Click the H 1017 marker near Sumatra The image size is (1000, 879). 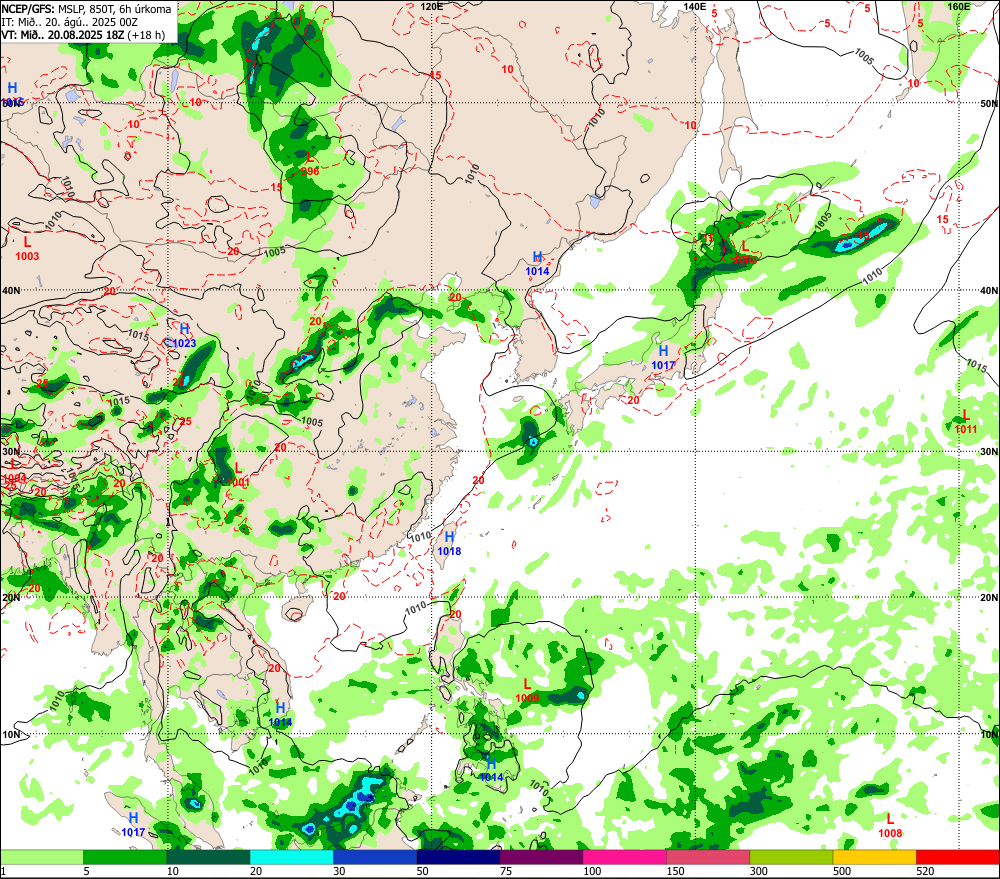[133, 824]
